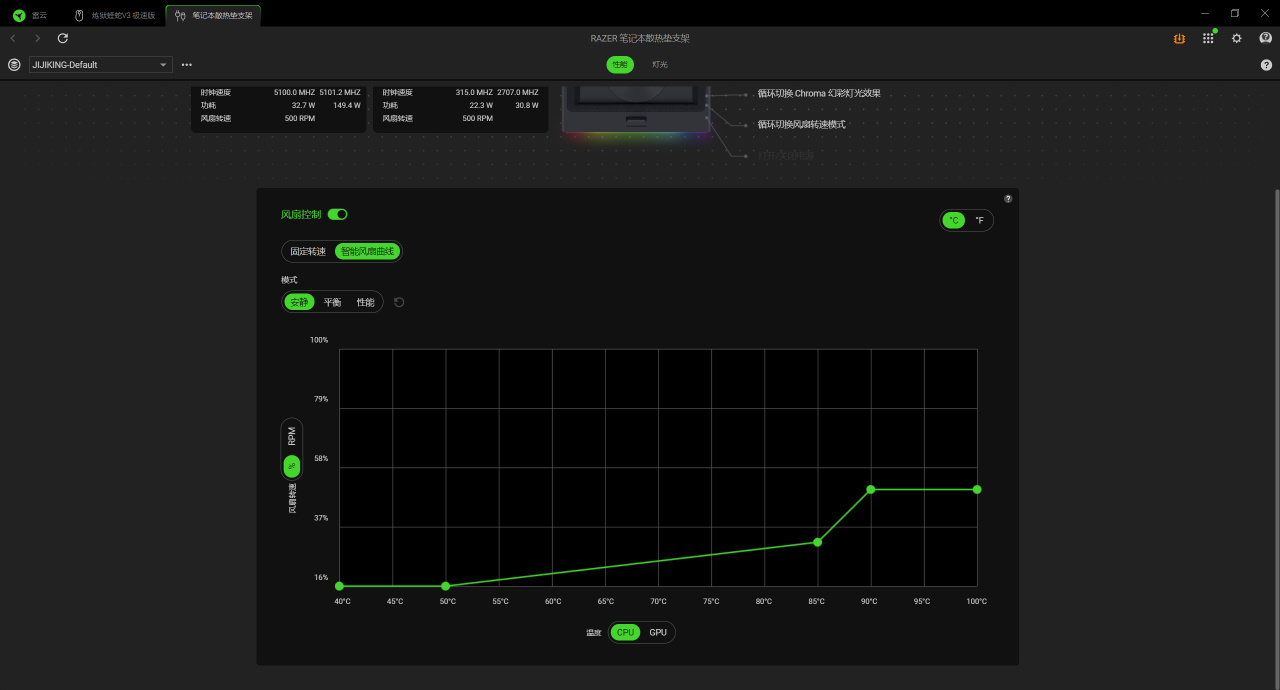Click the 2707.0 MHZ clock value

[518, 92]
